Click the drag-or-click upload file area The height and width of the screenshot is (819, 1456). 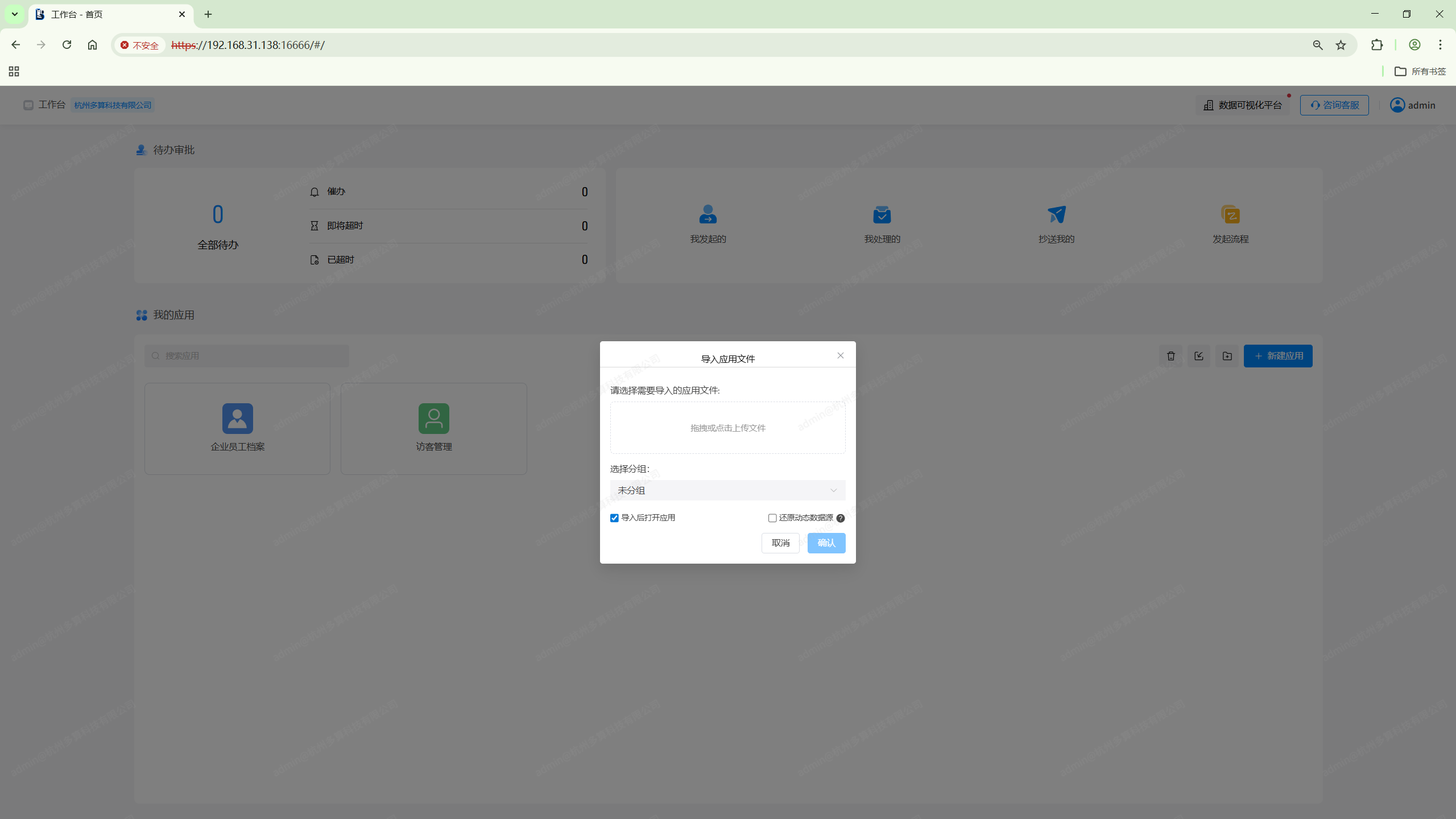727,428
